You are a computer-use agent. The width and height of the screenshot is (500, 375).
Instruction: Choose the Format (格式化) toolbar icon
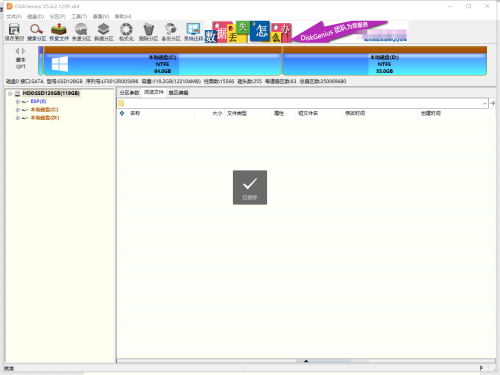point(126,32)
